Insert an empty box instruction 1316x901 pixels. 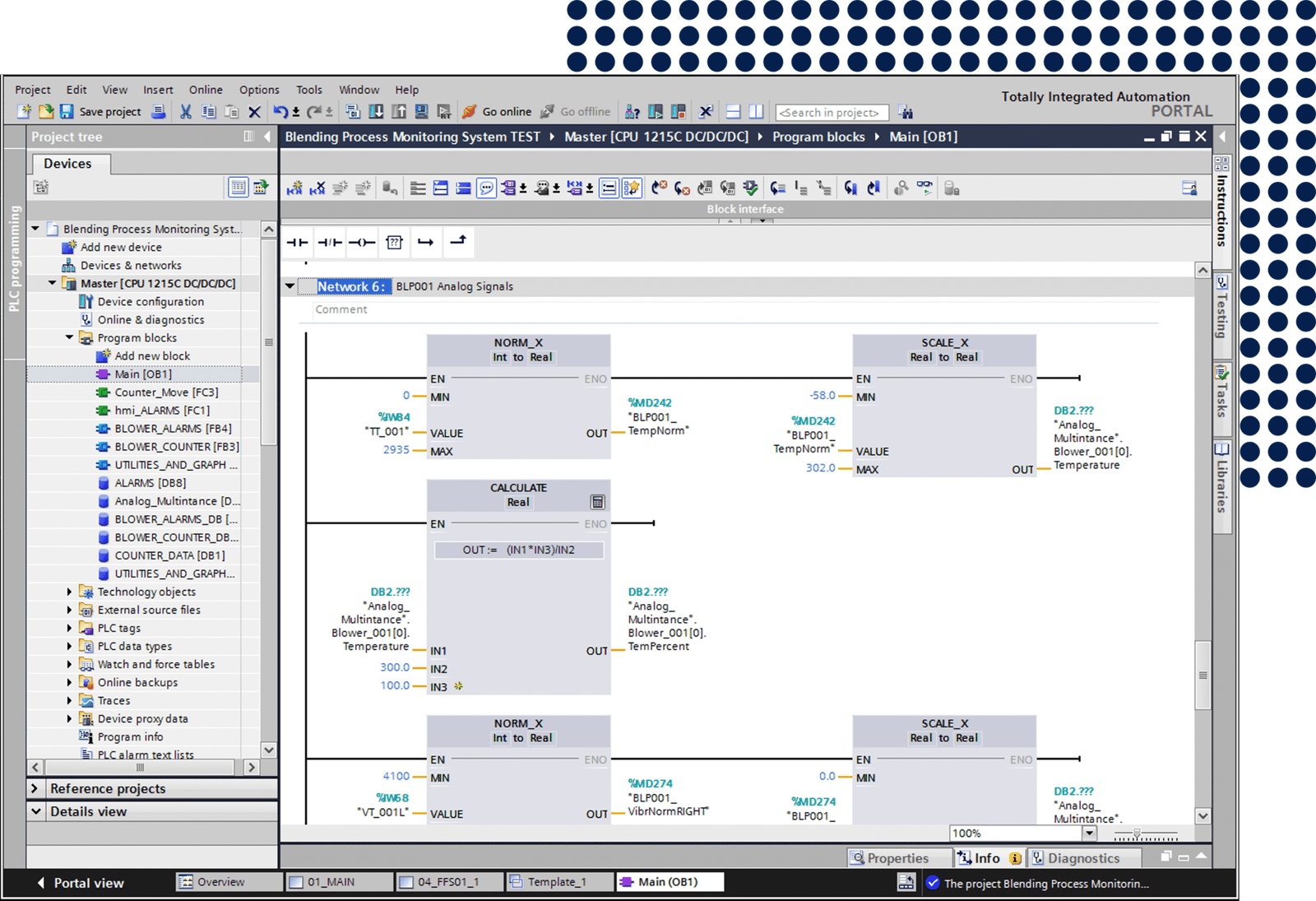click(395, 242)
